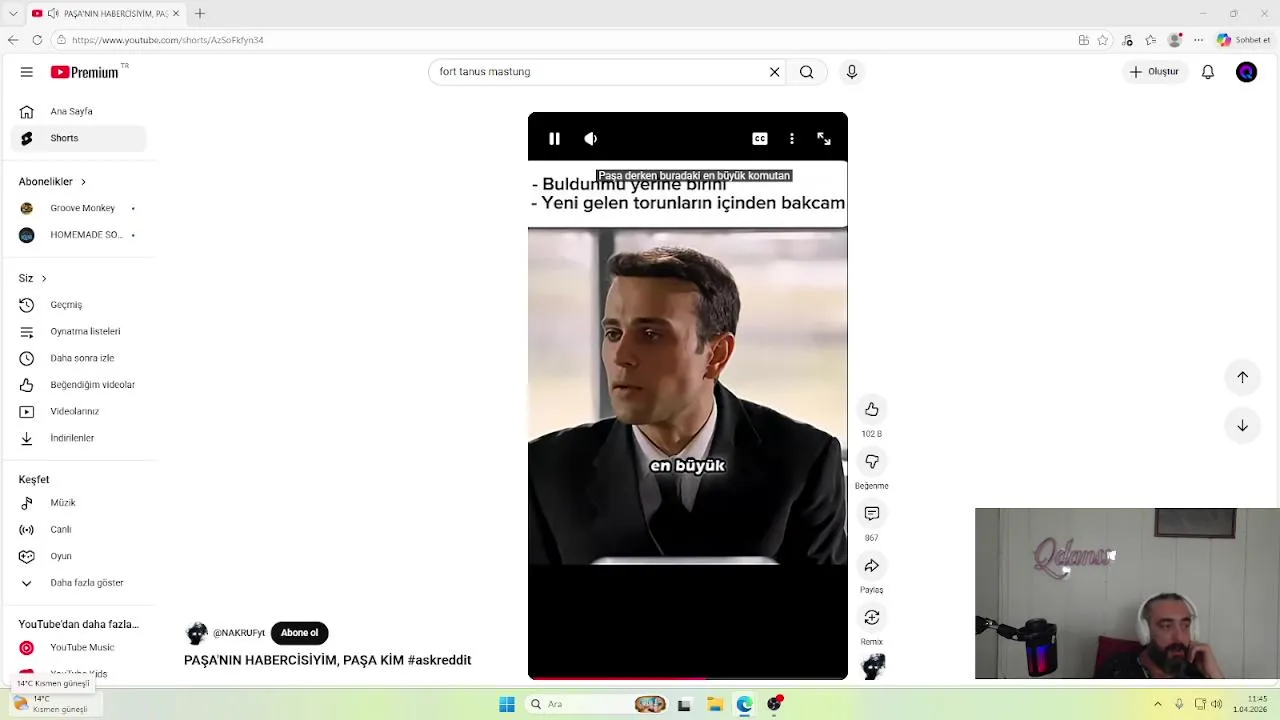Like the short with 102 B likes
Screen dimensions: 1280x720
(x=872, y=409)
